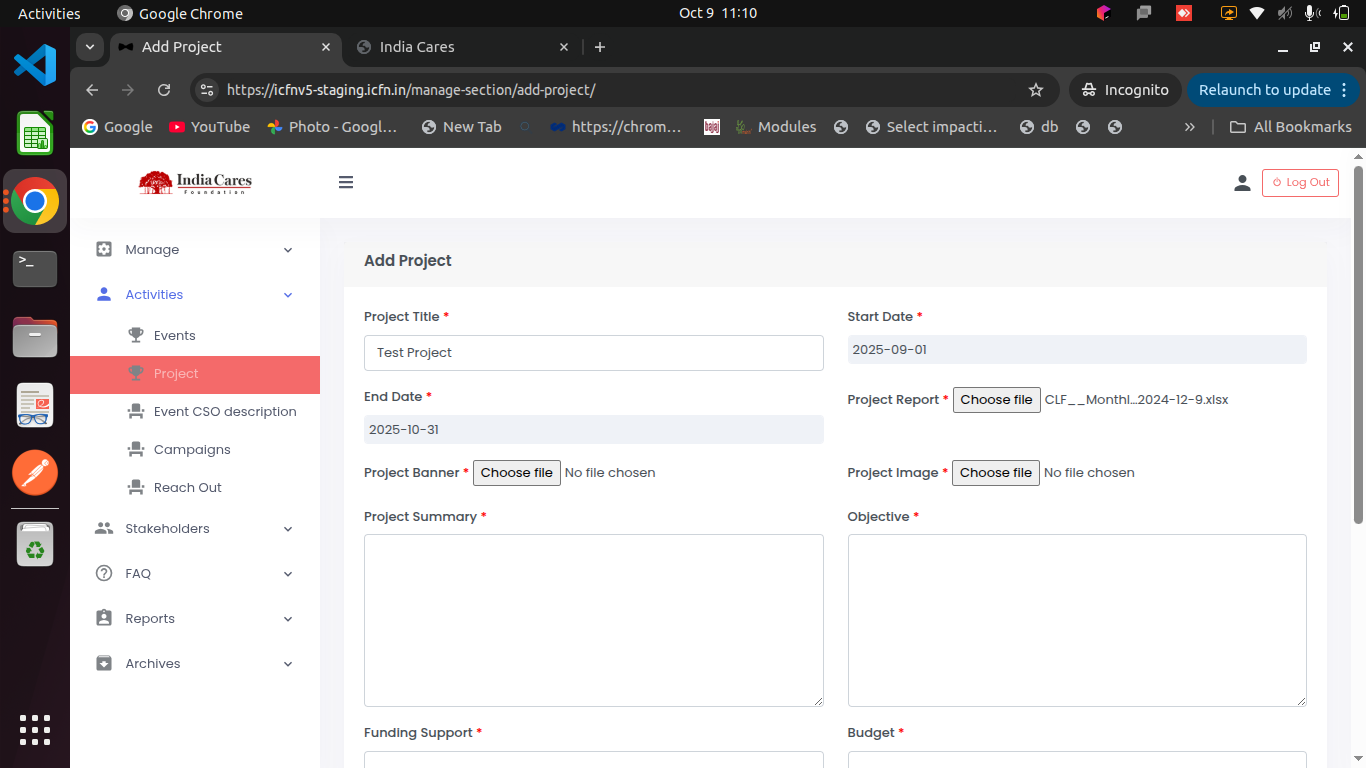Click the user profile icon
The height and width of the screenshot is (768, 1366).
(x=1242, y=183)
